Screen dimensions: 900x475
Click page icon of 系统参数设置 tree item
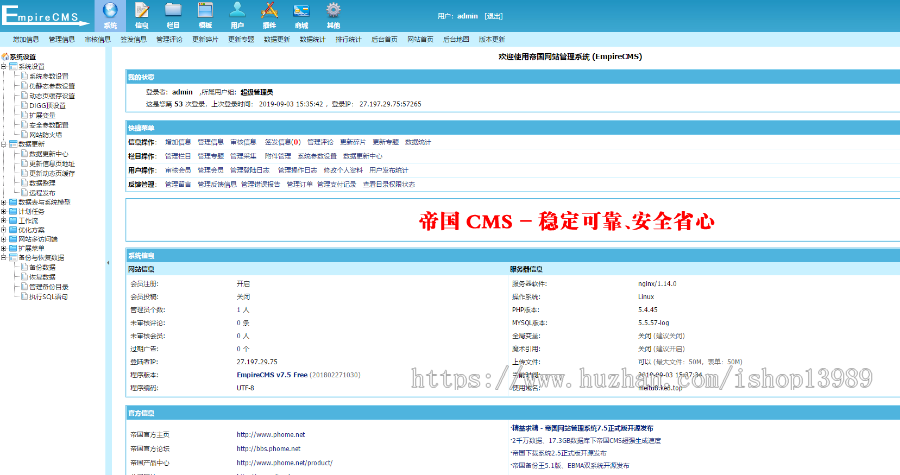pos(24,76)
